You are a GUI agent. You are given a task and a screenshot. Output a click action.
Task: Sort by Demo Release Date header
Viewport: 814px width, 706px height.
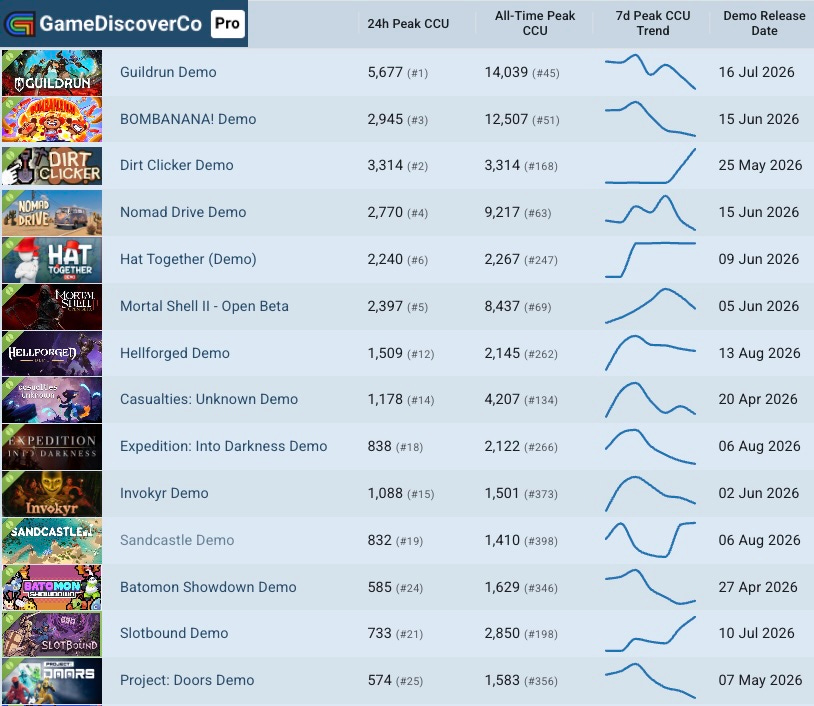click(x=764, y=23)
